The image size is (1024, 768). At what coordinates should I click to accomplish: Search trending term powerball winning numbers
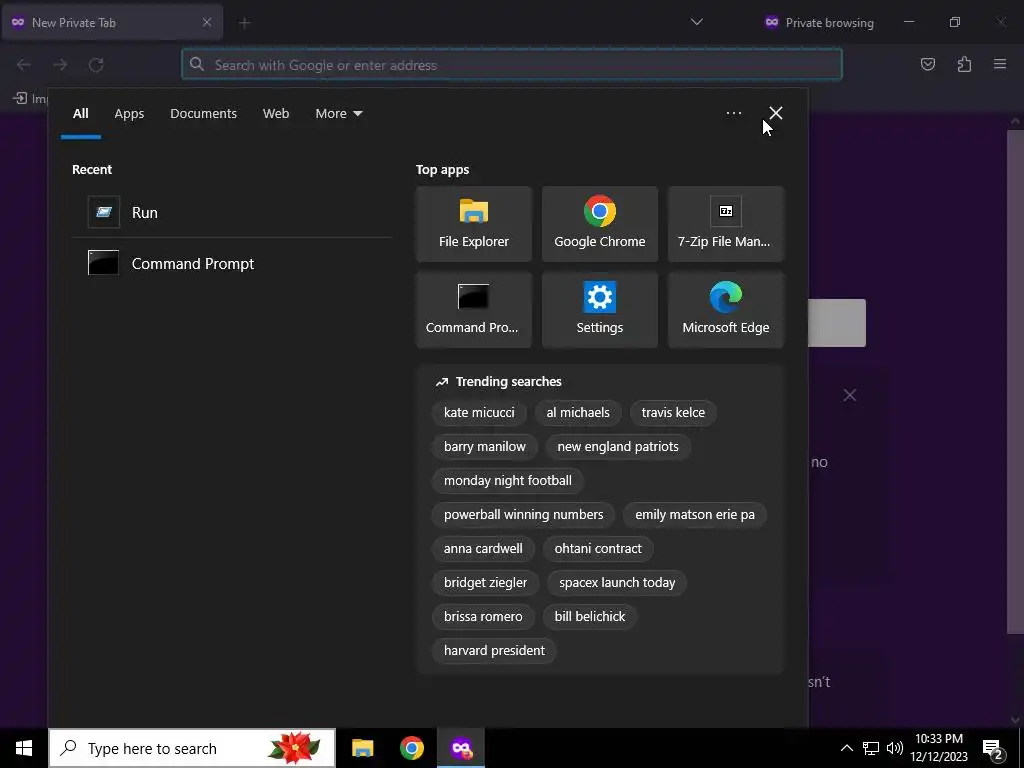[x=523, y=515]
